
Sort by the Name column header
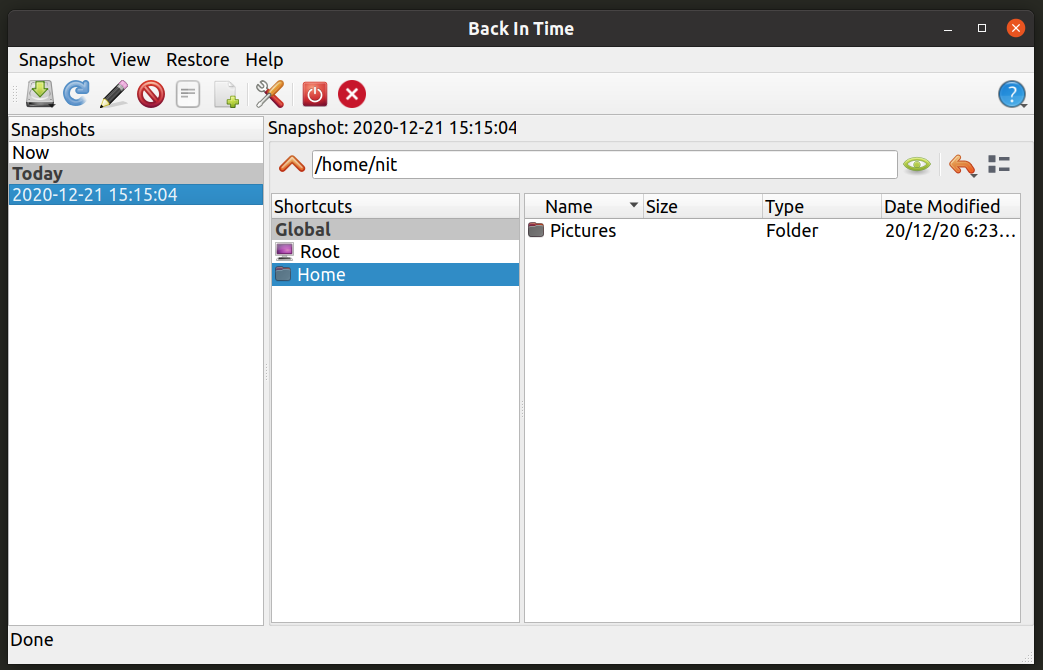584,206
